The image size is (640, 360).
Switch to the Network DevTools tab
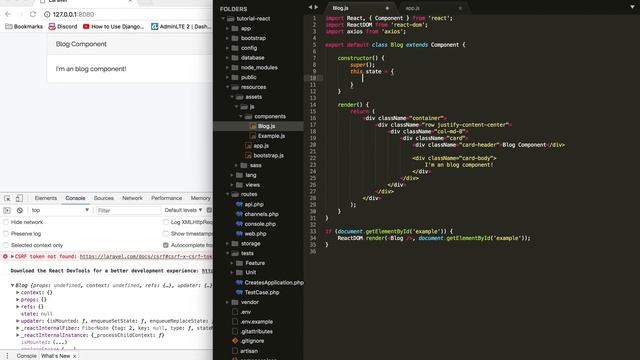(132, 198)
